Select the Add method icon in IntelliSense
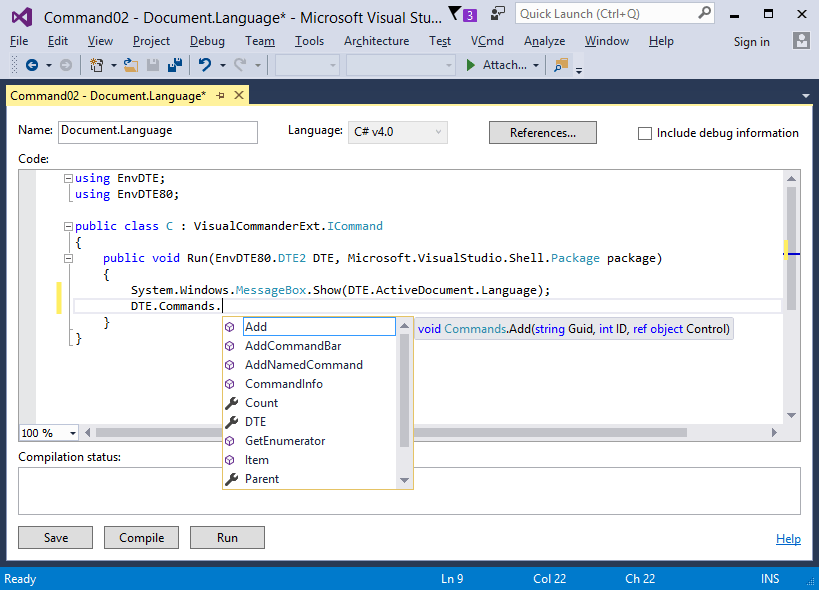The height and width of the screenshot is (590, 819). pyautogui.click(x=230, y=327)
